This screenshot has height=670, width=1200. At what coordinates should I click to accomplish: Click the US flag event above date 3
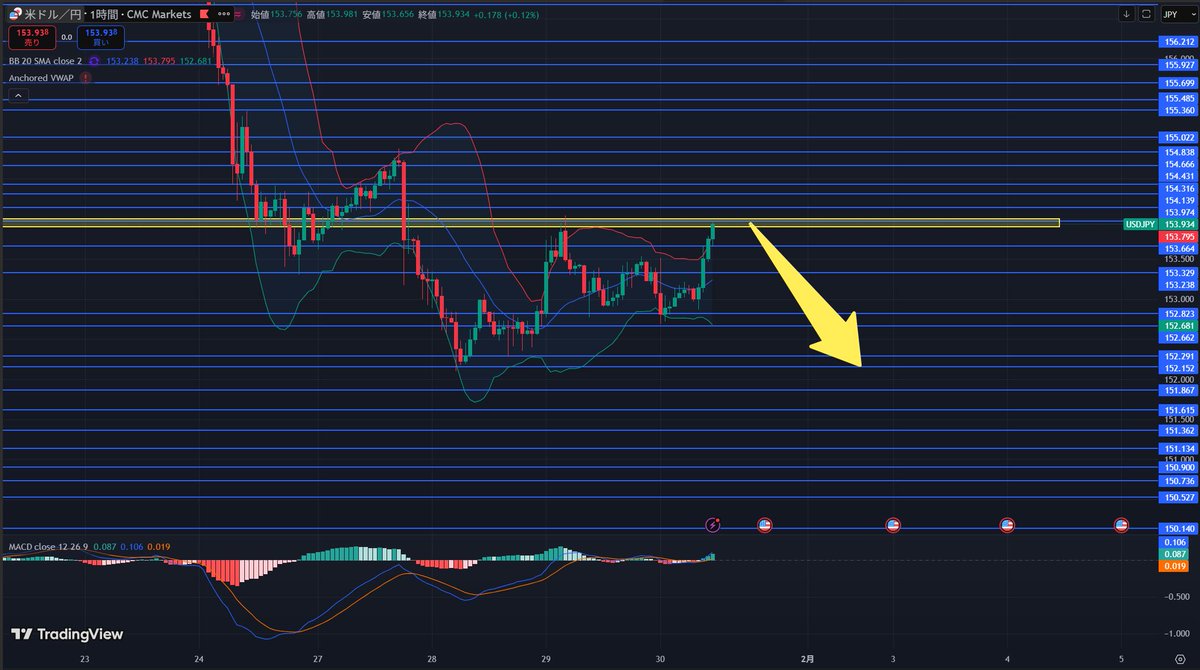[893, 524]
